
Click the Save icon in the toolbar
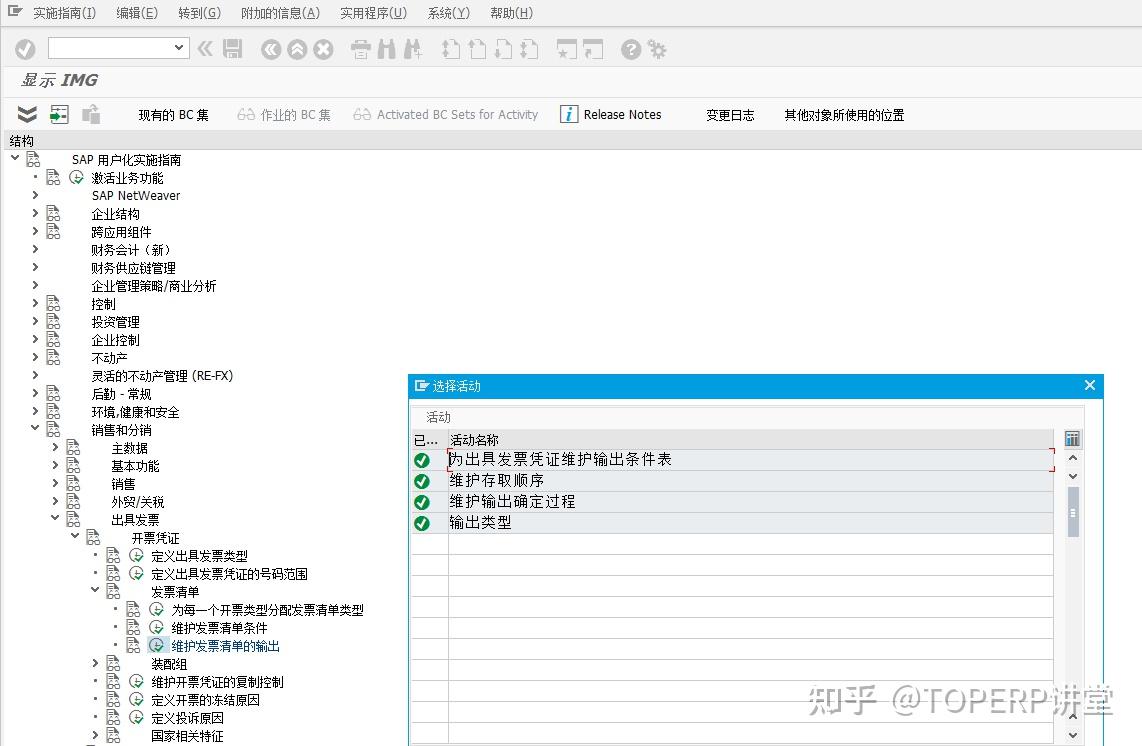(x=233, y=48)
